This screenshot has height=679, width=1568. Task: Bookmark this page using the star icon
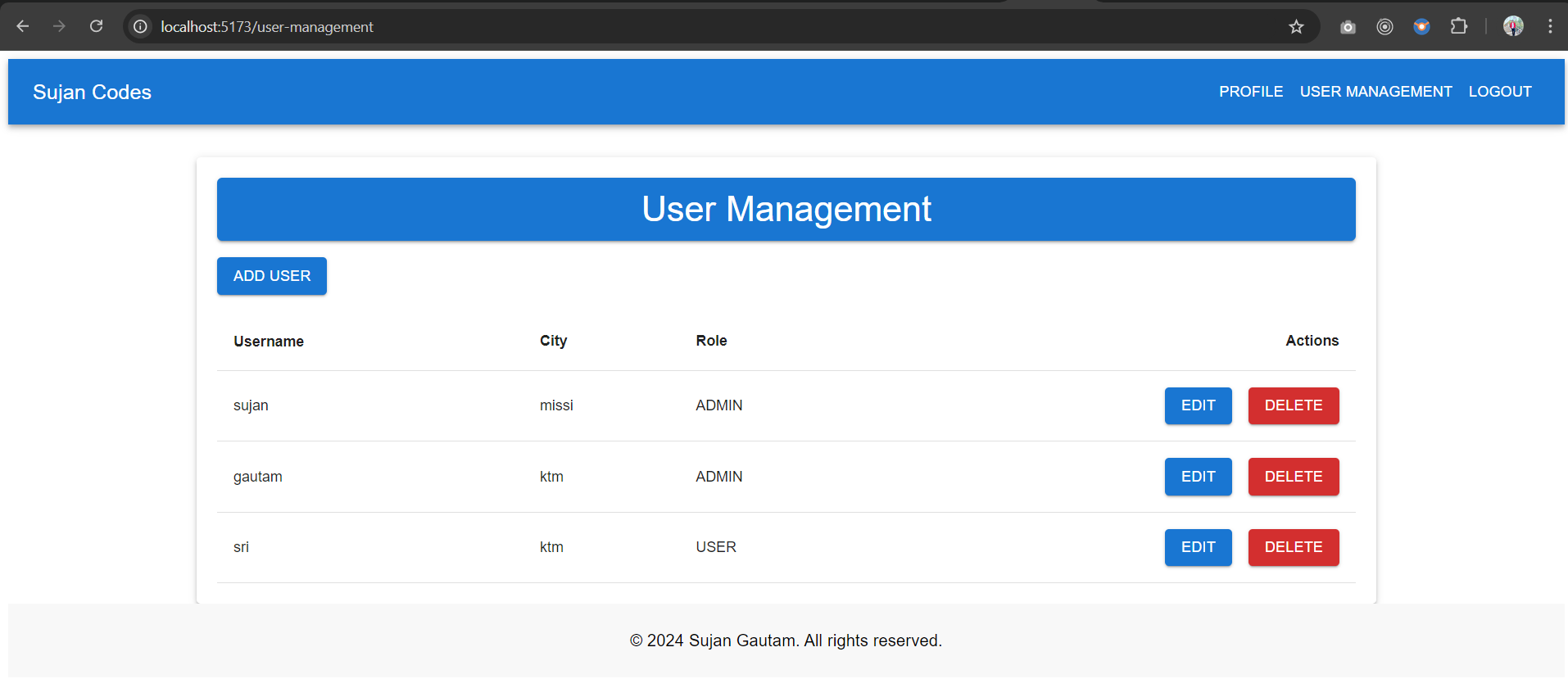click(x=1296, y=27)
